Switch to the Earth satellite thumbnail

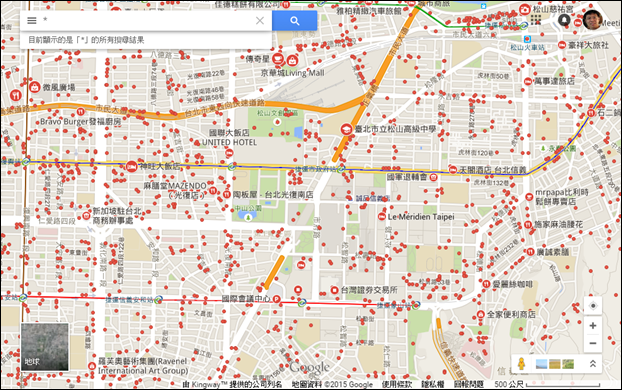pyautogui.click(x=44, y=347)
